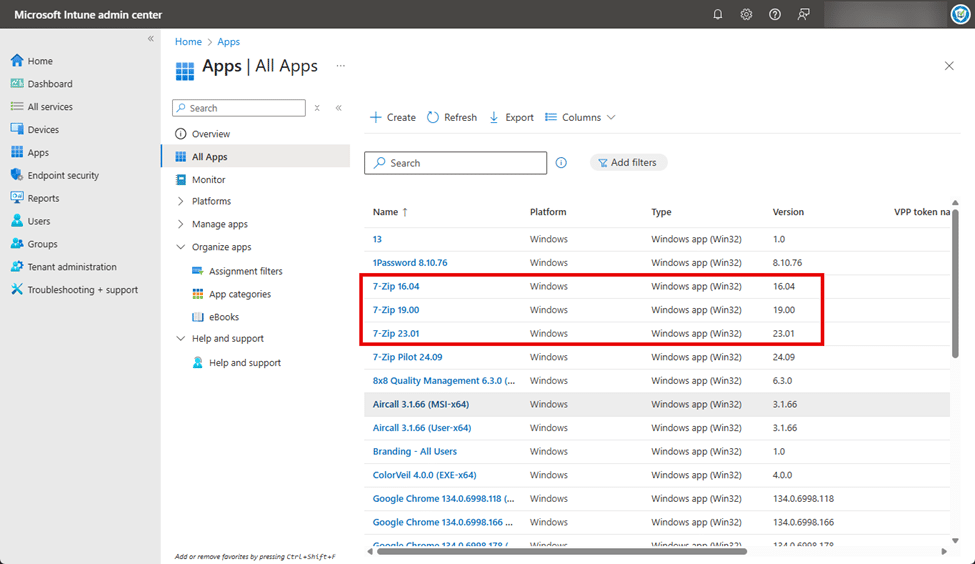Select Monitor in the Apps menu
Viewport: 975px width, 564px height.
click(208, 180)
